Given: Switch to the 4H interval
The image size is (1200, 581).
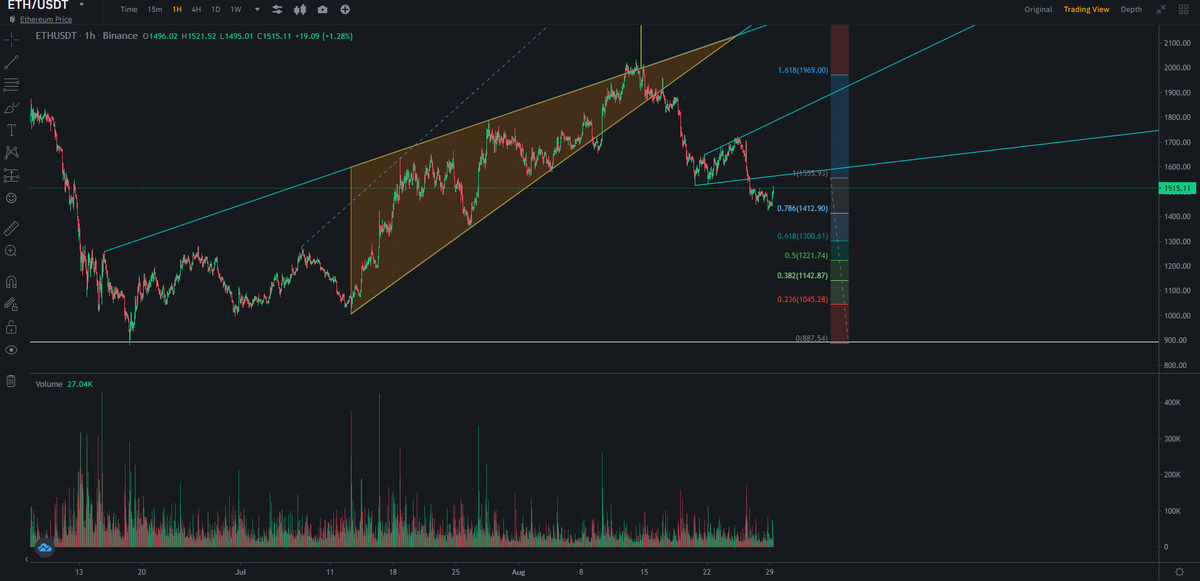Looking at the screenshot, I should pos(196,9).
